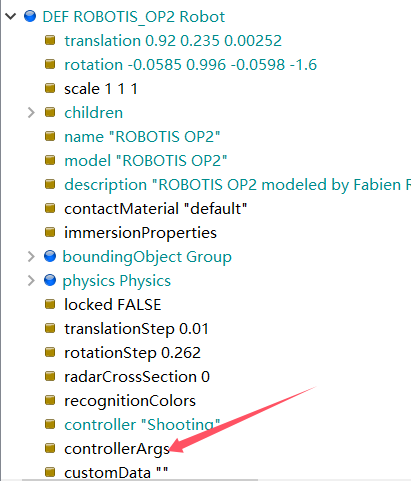
Task: Click the field icon next to contactMaterial
Action: coord(50,208)
